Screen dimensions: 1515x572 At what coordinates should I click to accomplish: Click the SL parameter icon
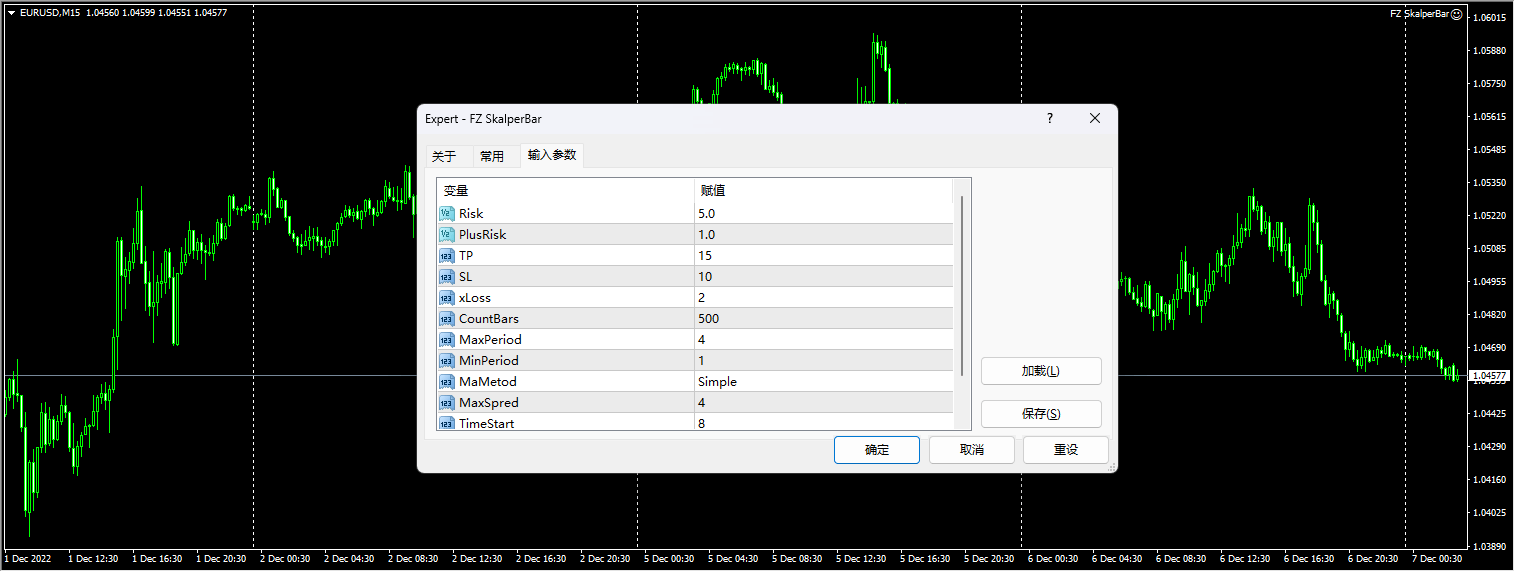446,276
